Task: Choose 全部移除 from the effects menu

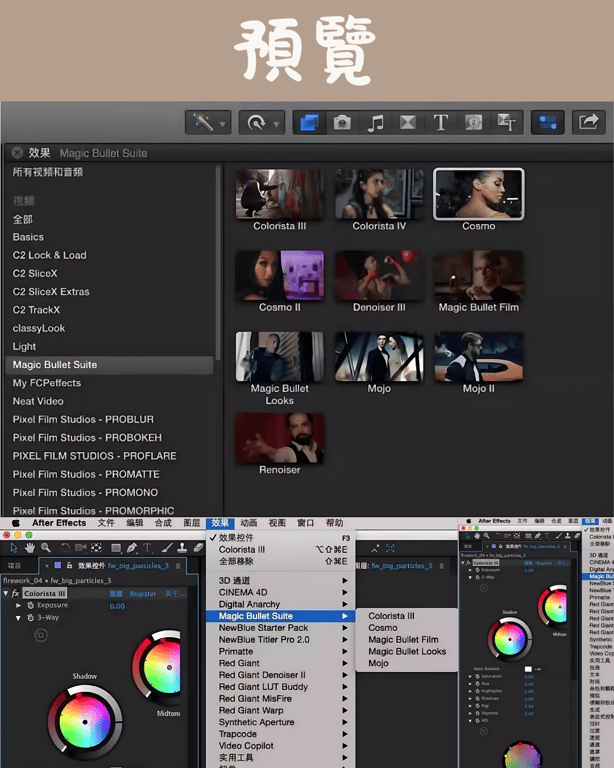Action: pyautogui.click(x=280, y=561)
